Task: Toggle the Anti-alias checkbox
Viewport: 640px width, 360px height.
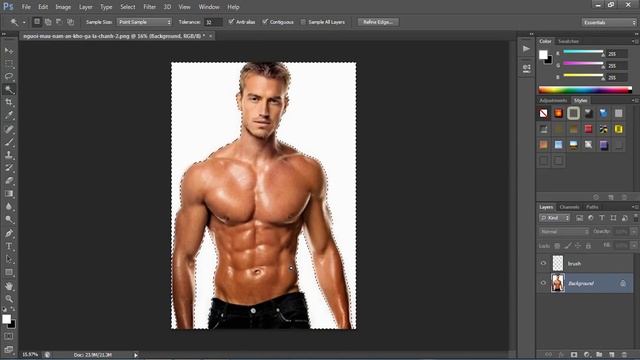Action: click(231, 22)
